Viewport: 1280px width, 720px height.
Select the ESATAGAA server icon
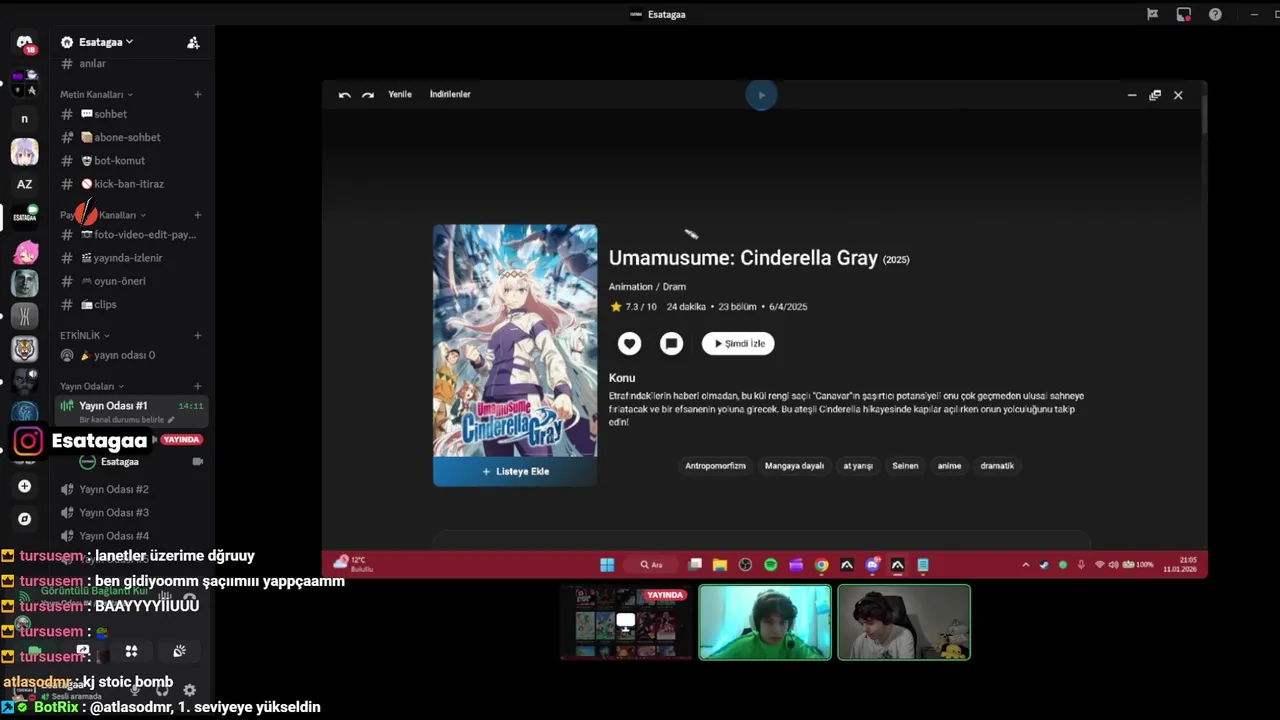[25, 217]
